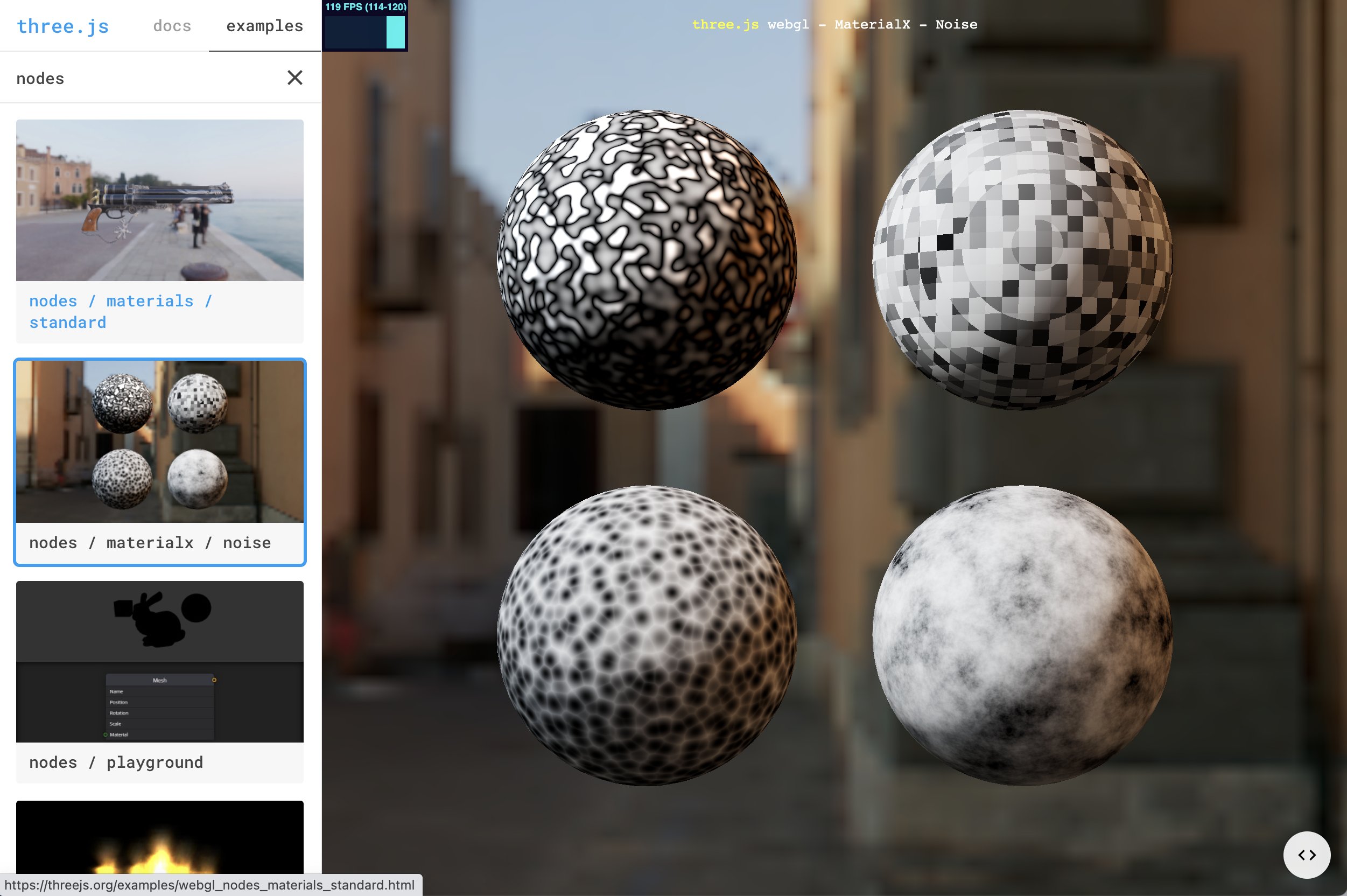The image size is (1347, 896).
Task: Click the three.js link in the example title
Action: pyautogui.click(x=724, y=25)
